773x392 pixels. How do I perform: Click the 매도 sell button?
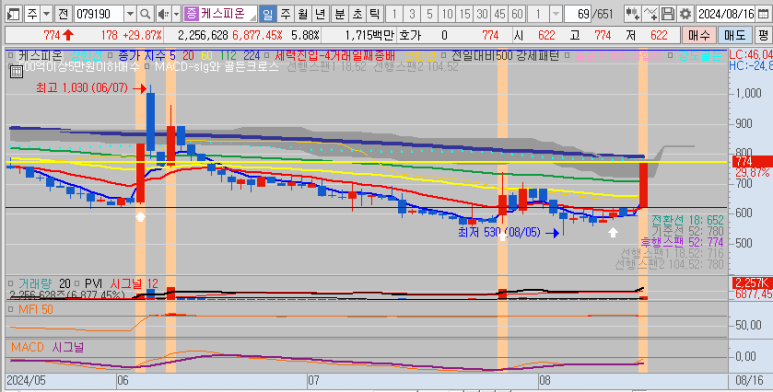pyautogui.click(x=735, y=36)
